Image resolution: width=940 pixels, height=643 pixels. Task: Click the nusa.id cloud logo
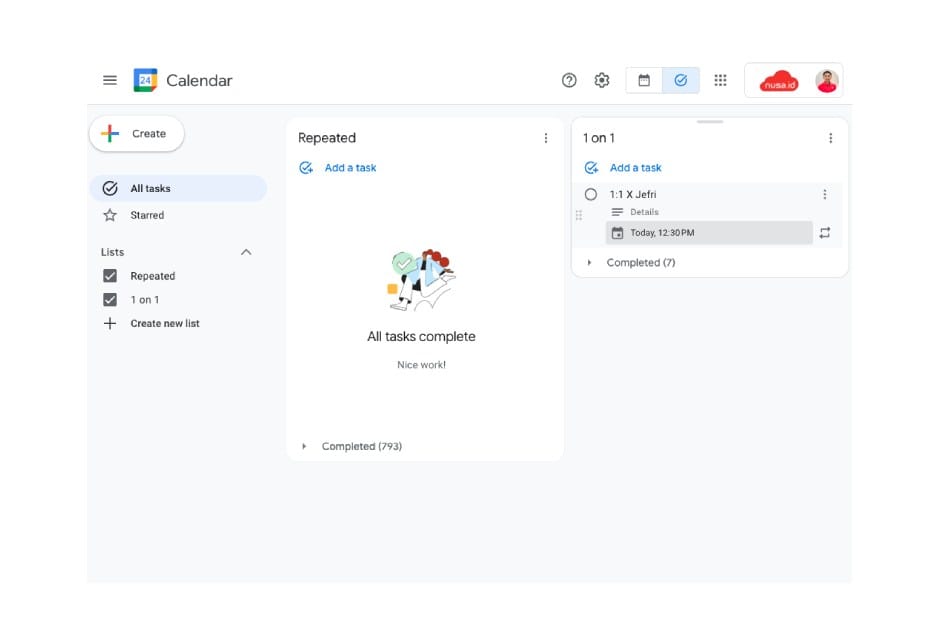[x=779, y=81]
